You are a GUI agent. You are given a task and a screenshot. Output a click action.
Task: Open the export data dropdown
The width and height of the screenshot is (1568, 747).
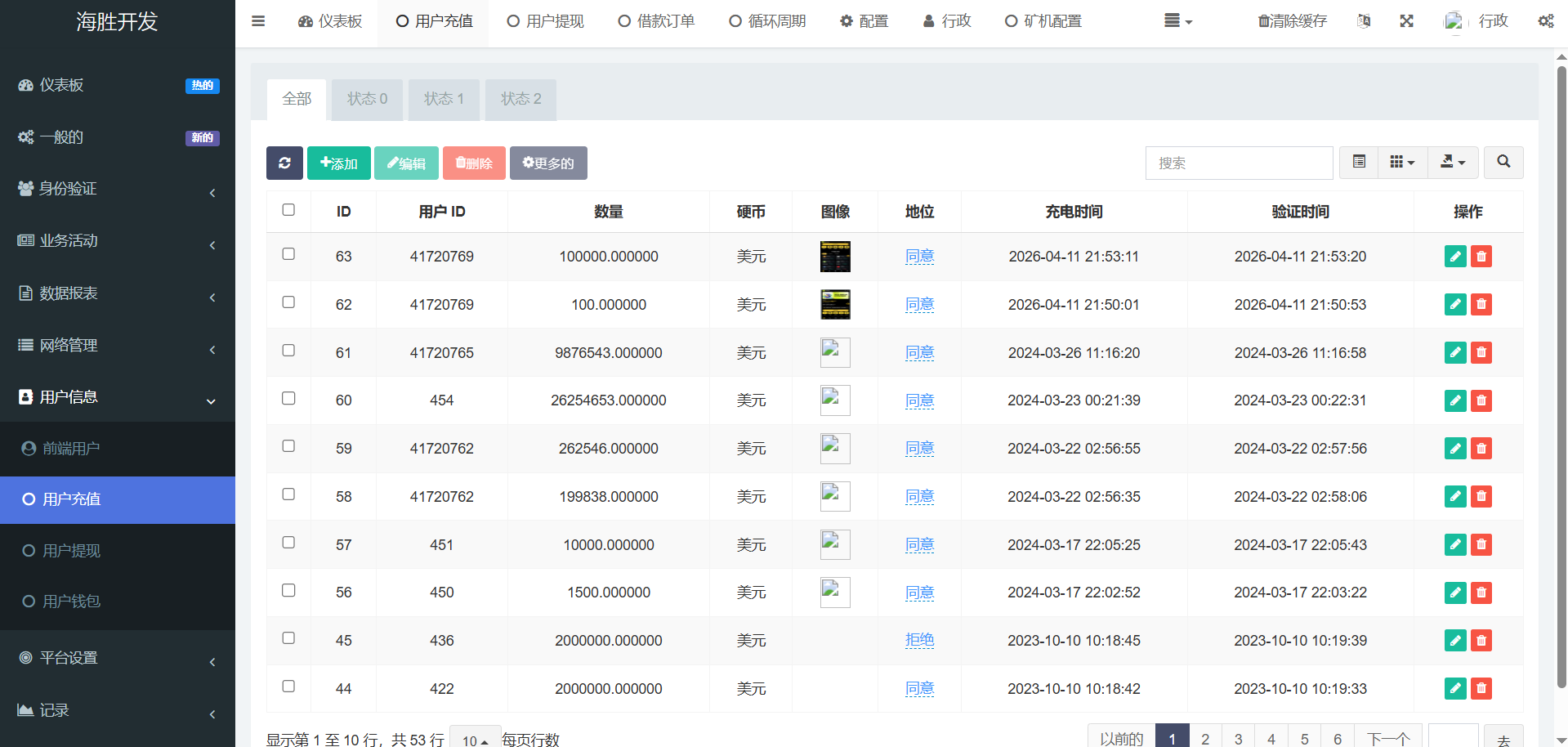1452,163
